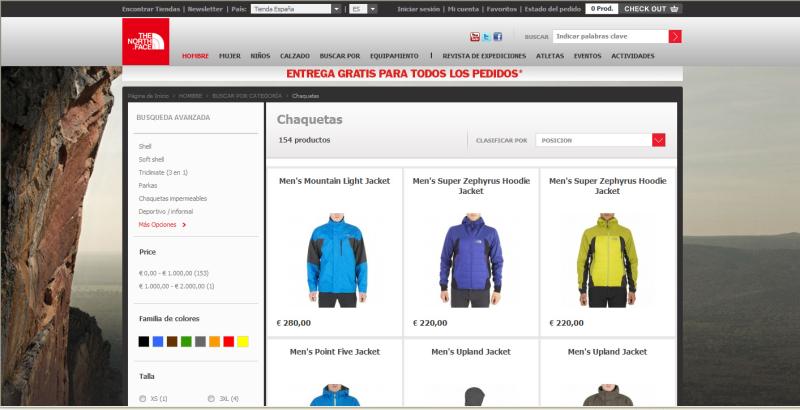
Task: Click Iniciar sesión link
Action: pyautogui.click(x=418, y=9)
